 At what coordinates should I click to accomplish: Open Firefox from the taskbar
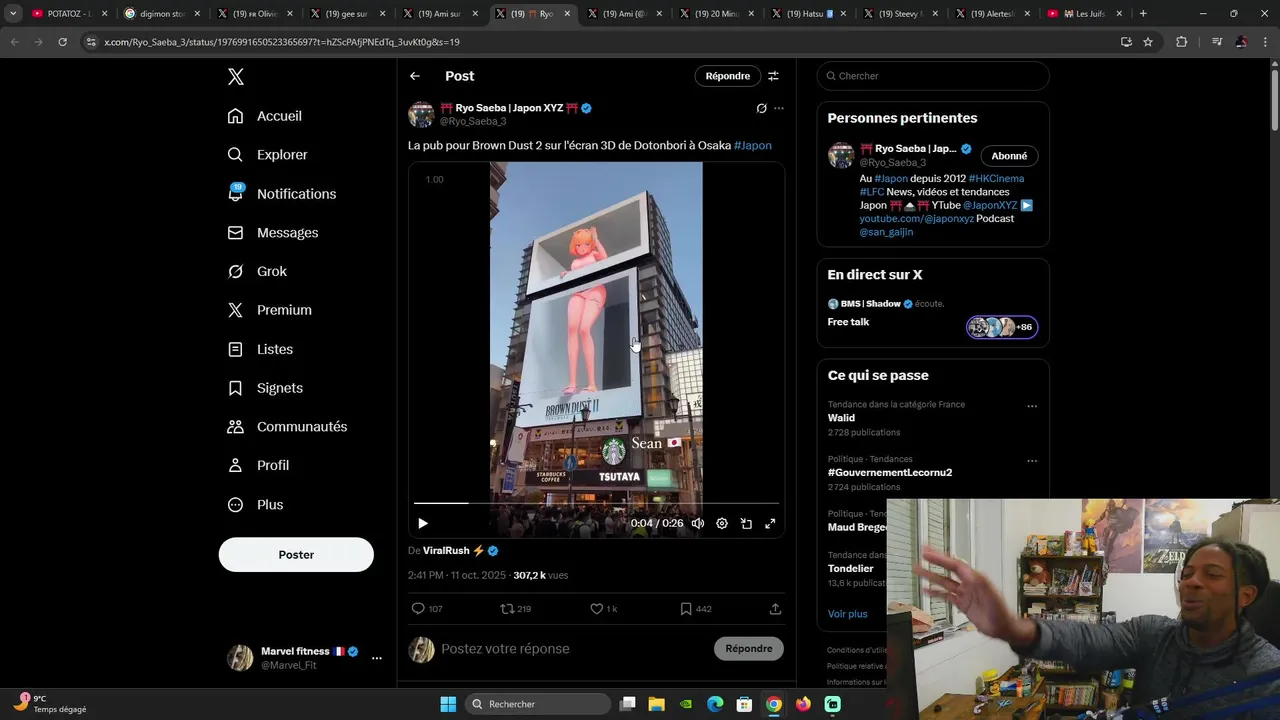(x=803, y=704)
